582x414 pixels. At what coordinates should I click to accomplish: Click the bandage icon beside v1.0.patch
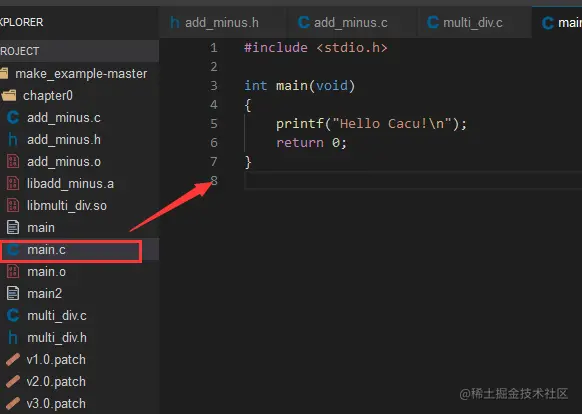click(x=13, y=359)
